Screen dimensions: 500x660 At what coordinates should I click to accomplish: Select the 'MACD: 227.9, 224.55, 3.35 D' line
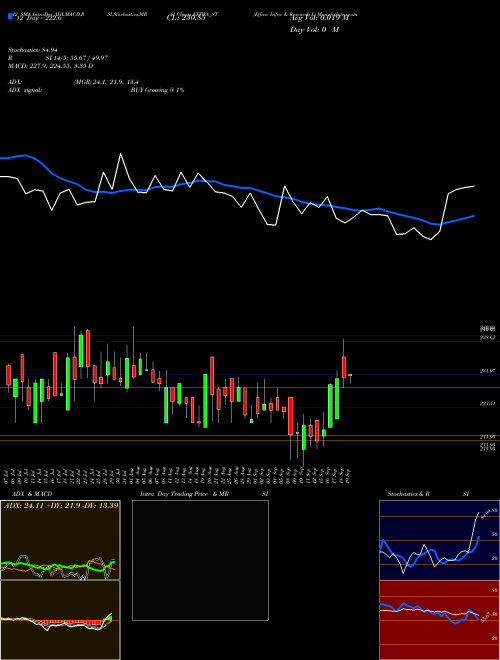pos(51,66)
